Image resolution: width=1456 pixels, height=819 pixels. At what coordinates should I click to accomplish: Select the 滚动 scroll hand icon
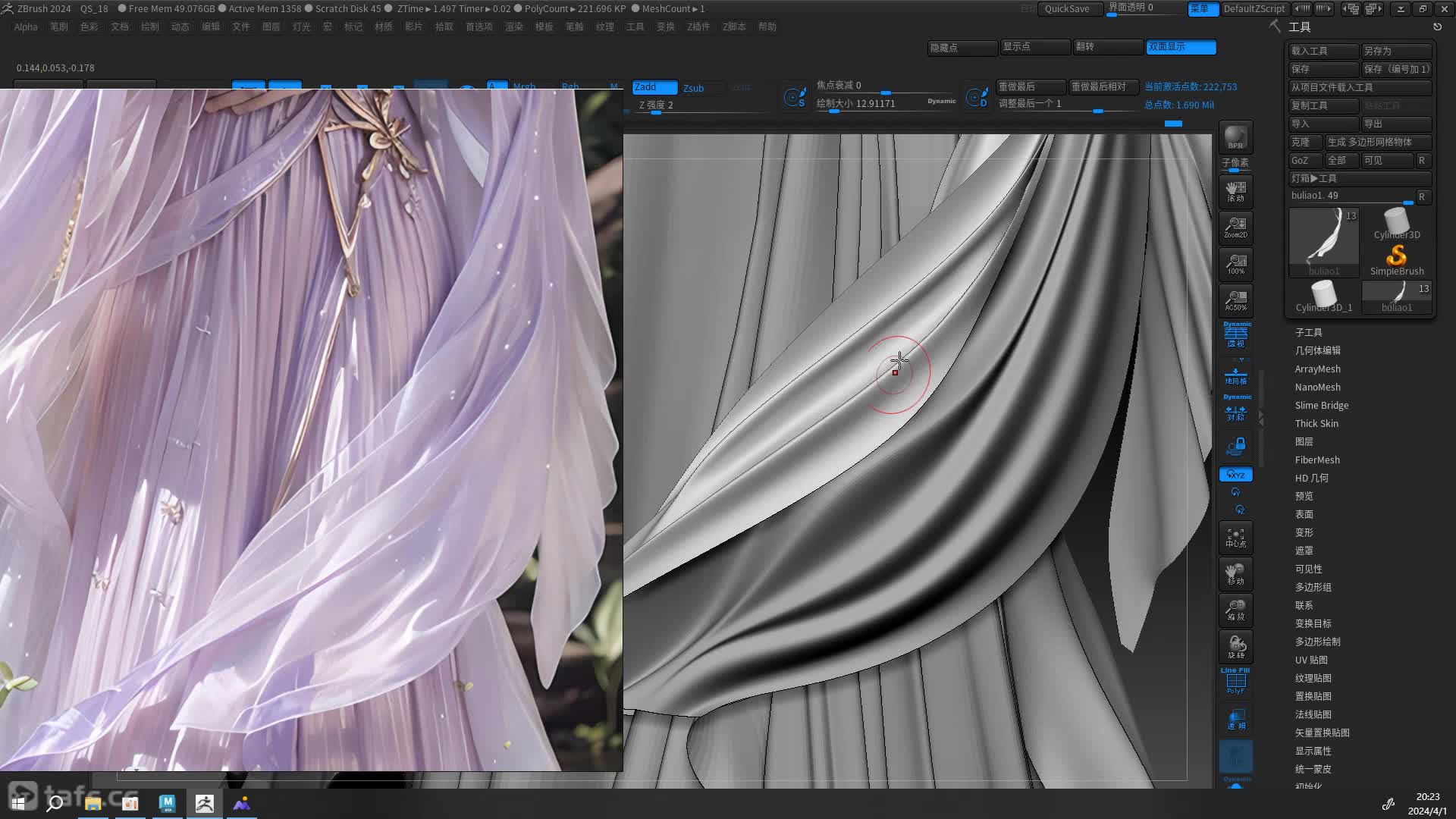click(x=1235, y=191)
